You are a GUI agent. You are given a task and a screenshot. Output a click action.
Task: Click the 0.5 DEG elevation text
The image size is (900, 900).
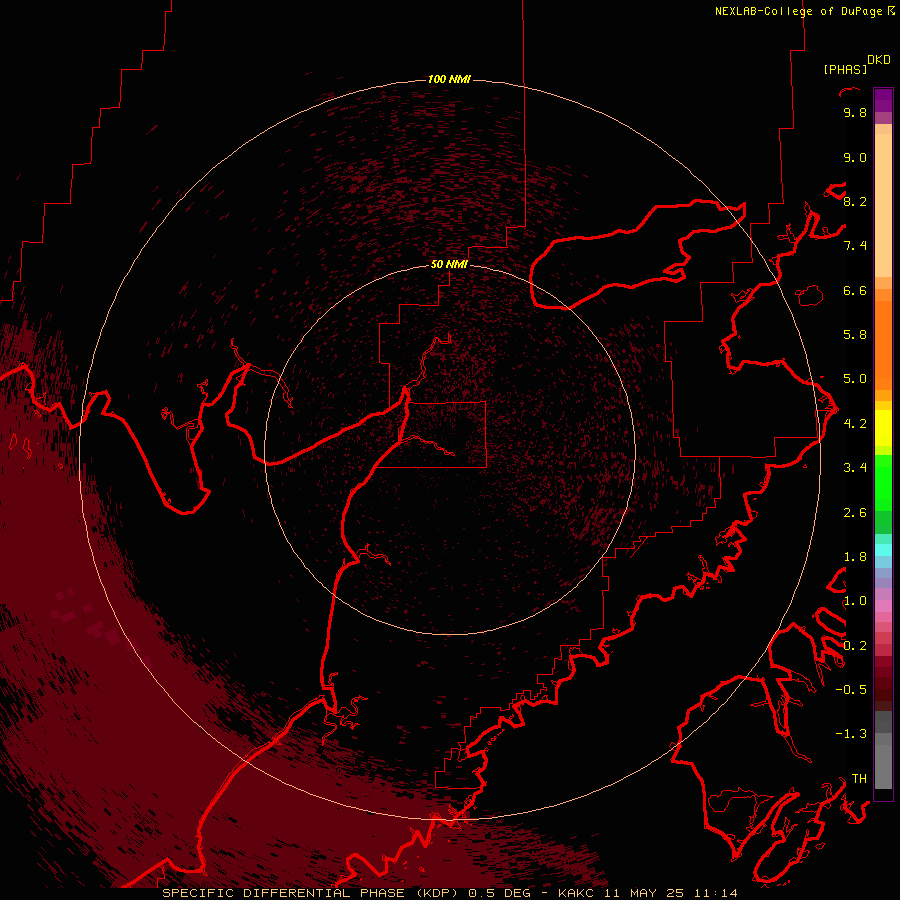click(502, 893)
